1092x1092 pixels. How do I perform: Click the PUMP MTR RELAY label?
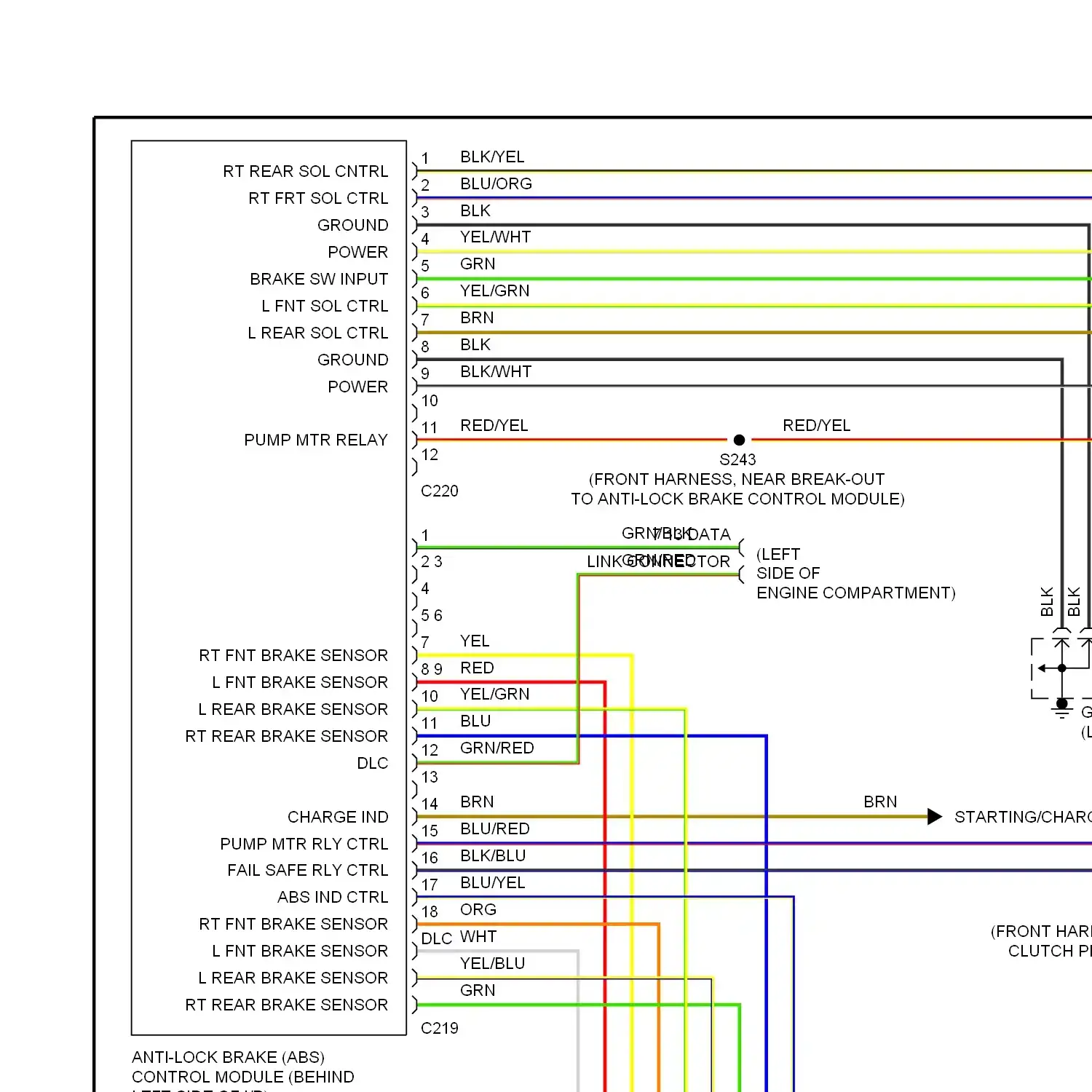pyautogui.click(x=316, y=440)
